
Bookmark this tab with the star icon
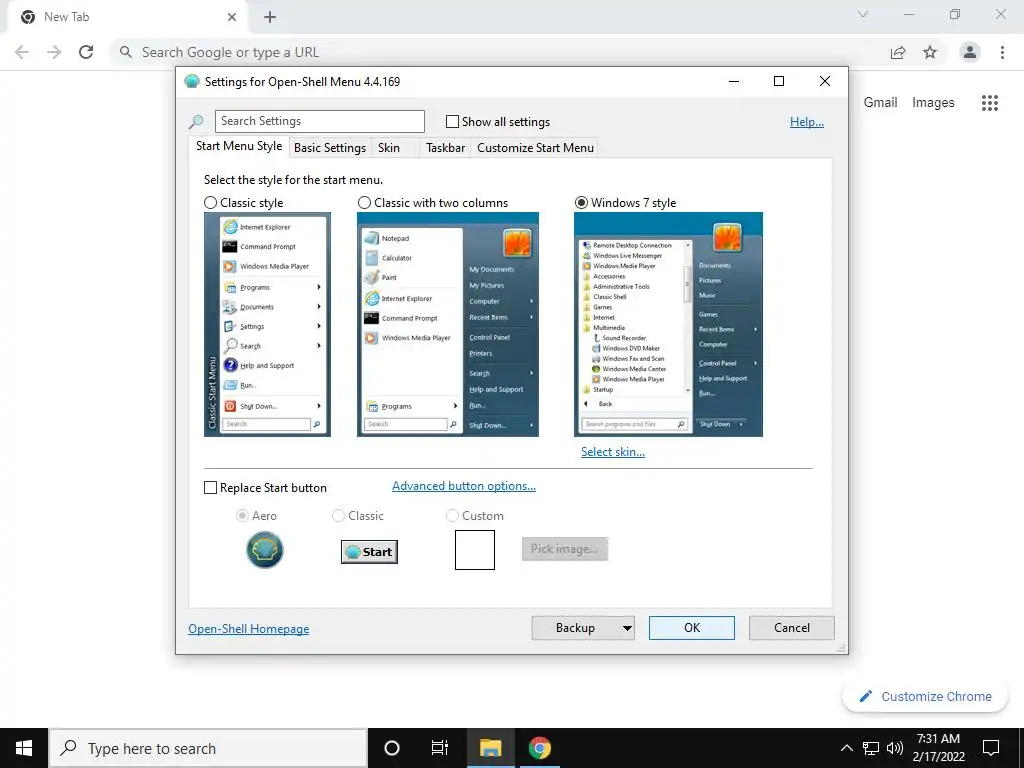click(930, 52)
